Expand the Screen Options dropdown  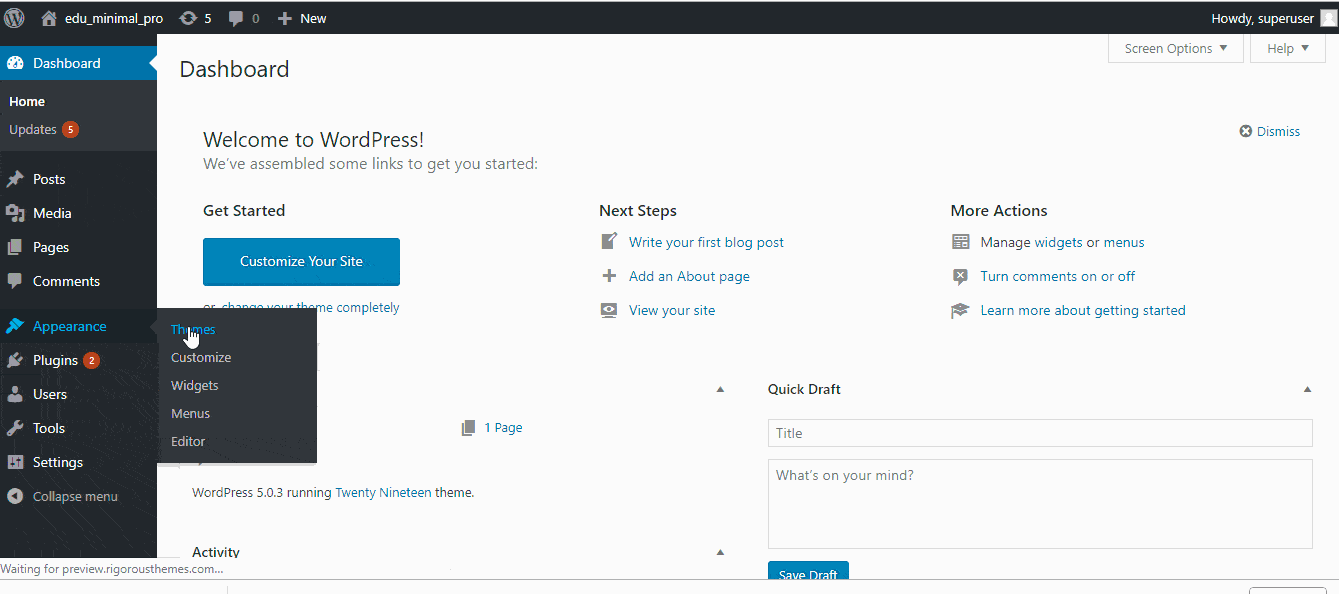pyautogui.click(x=1176, y=48)
